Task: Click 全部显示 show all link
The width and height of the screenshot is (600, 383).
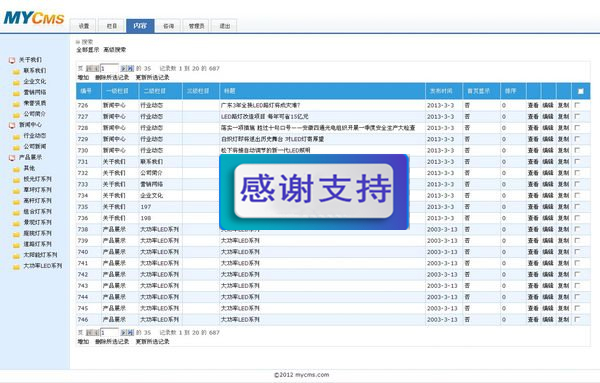Action: 88,50
